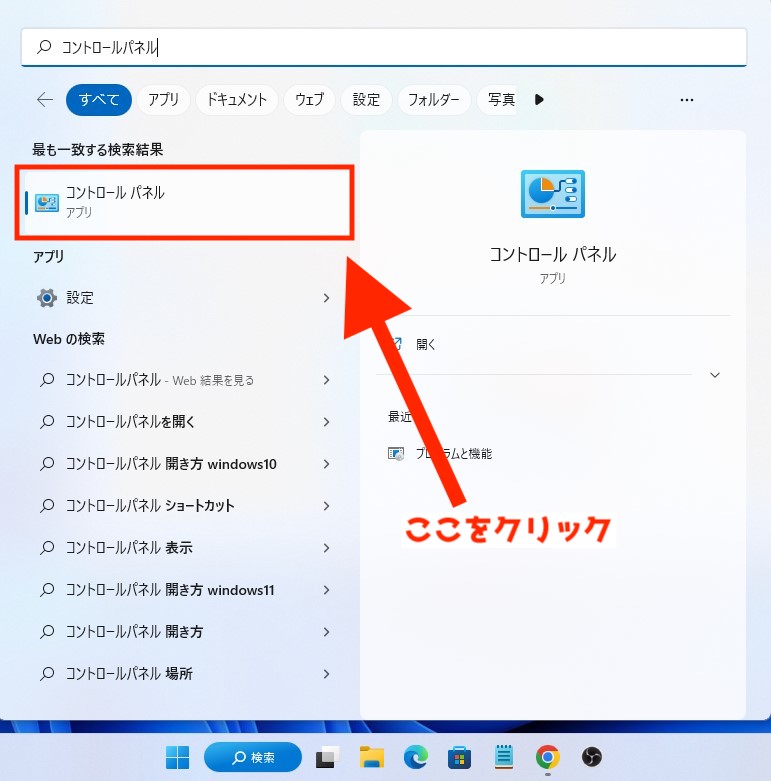
Task: Open the Windows Start button
Action: click(177, 757)
